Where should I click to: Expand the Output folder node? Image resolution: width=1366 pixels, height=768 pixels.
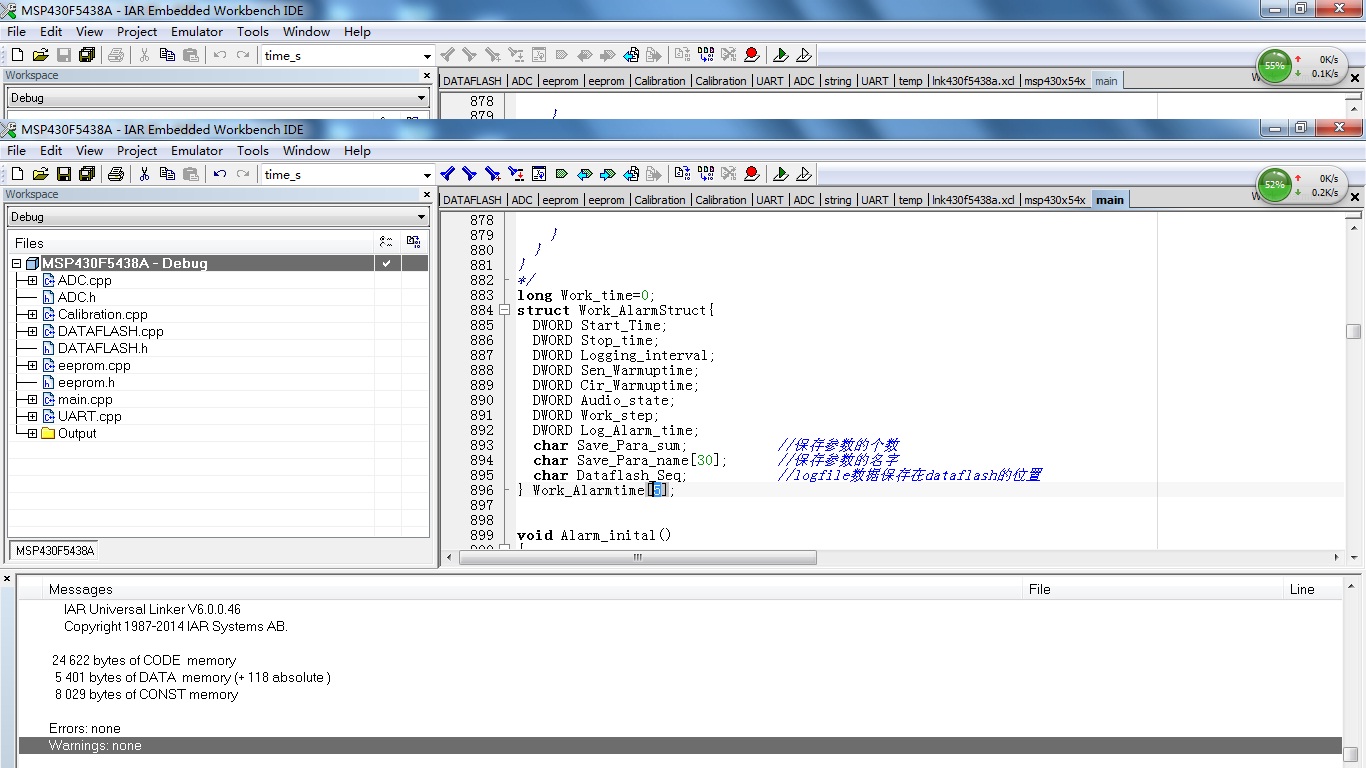coord(33,434)
